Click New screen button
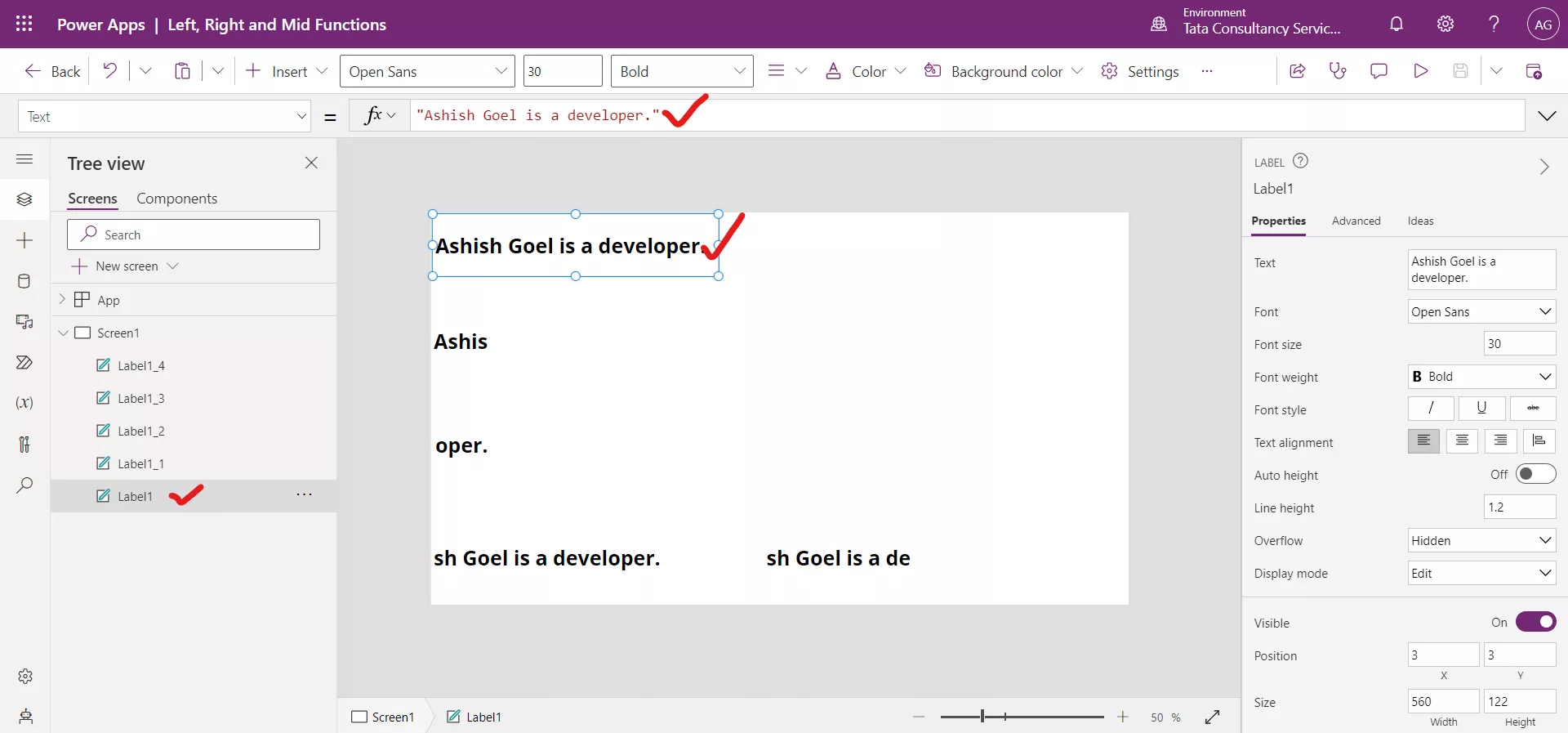Screen dimensions: 1568x733 coord(125,266)
